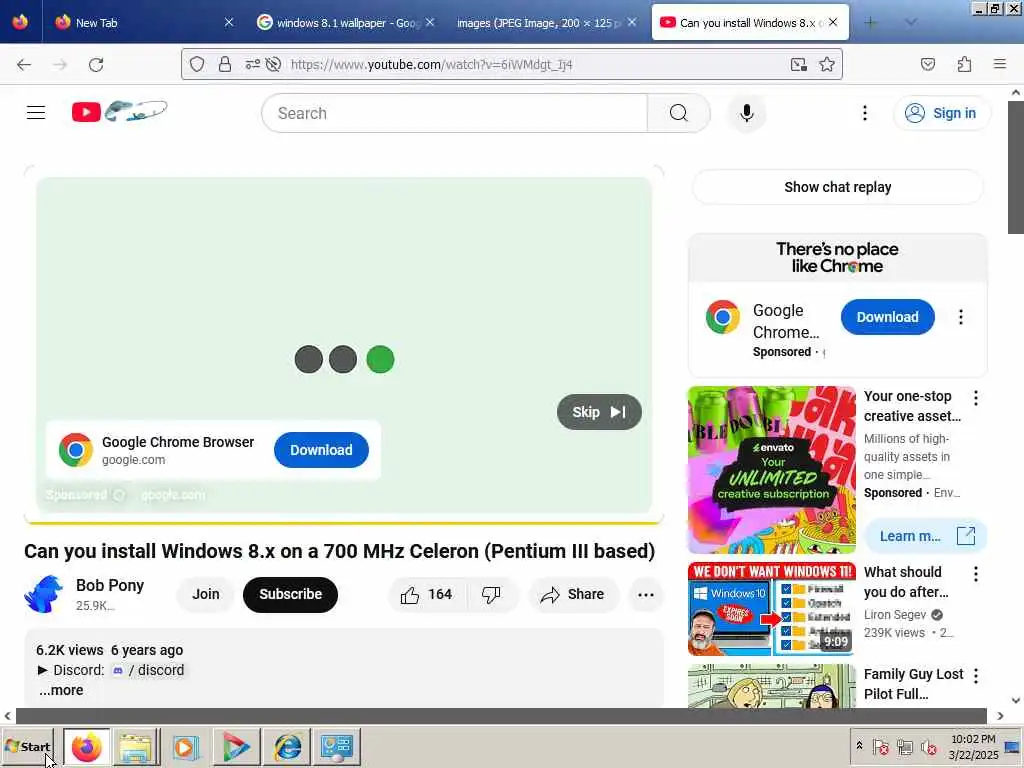Switch to the New Tab tab
The image size is (1024, 768).
(x=142, y=22)
